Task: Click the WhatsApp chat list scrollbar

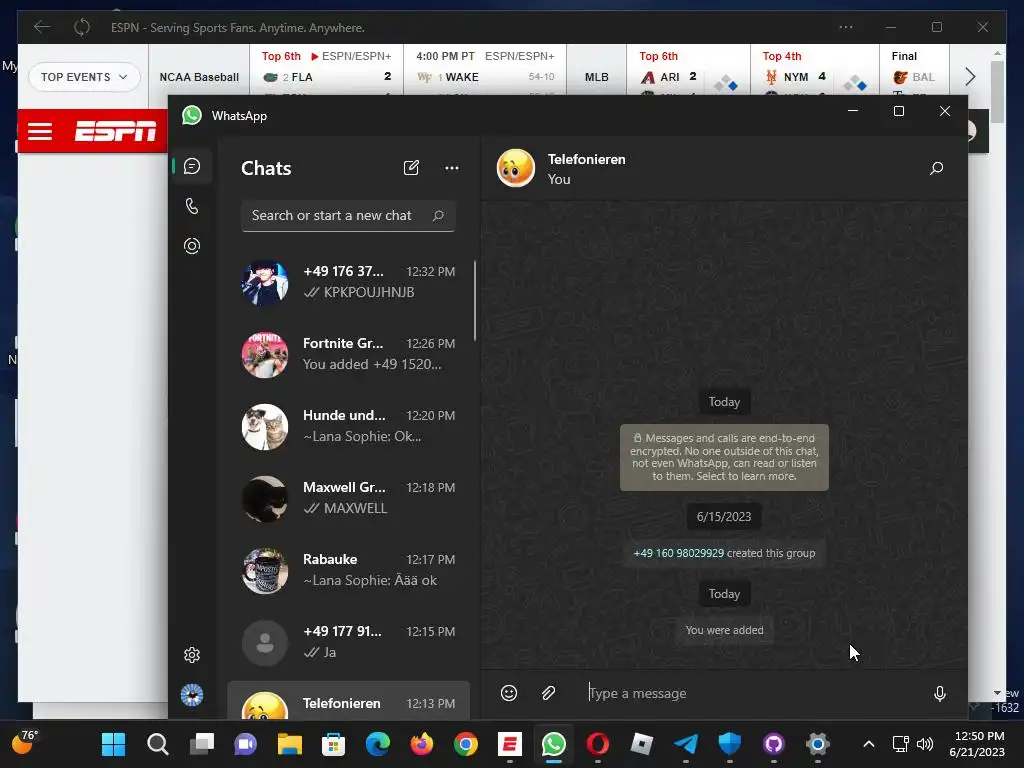Action: [x=475, y=300]
